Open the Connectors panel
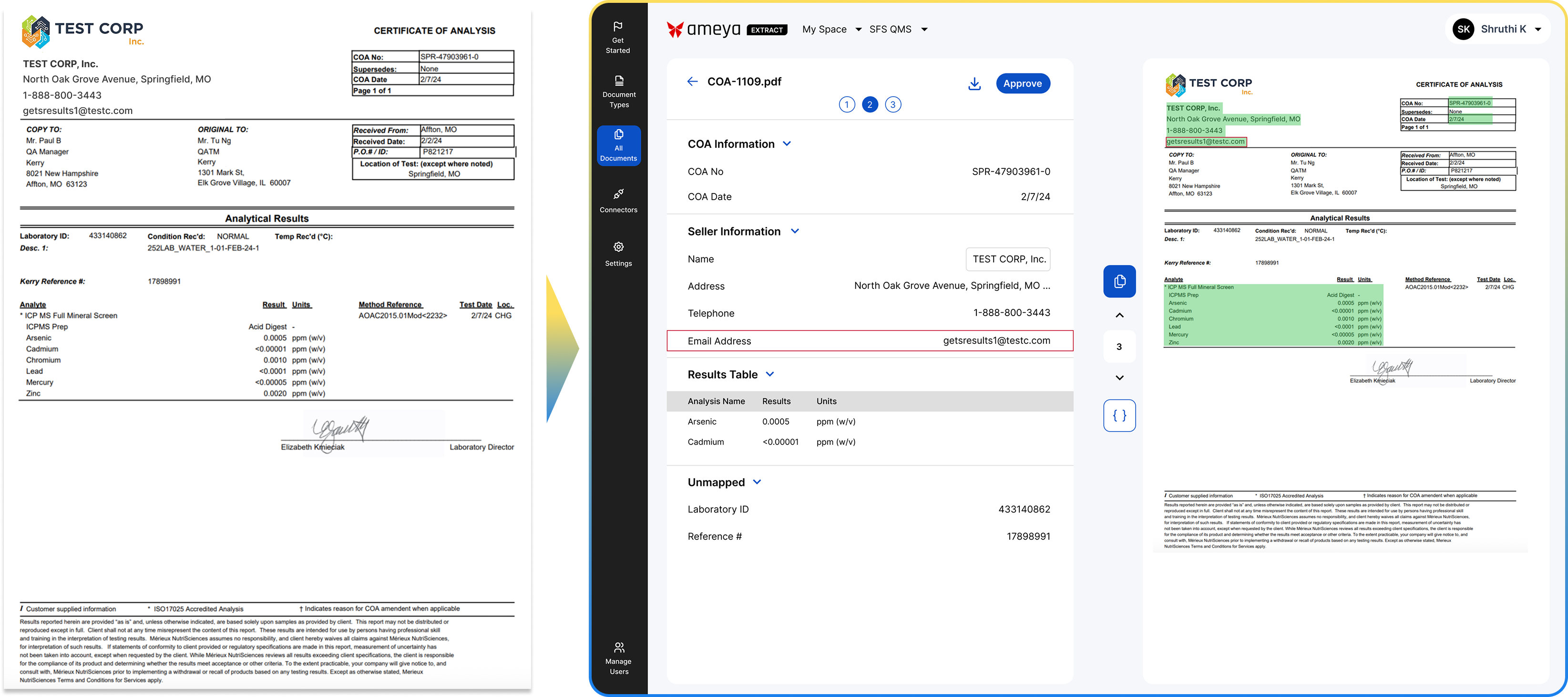The height and width of the screenshot is (697, 1568). point(618,201)
